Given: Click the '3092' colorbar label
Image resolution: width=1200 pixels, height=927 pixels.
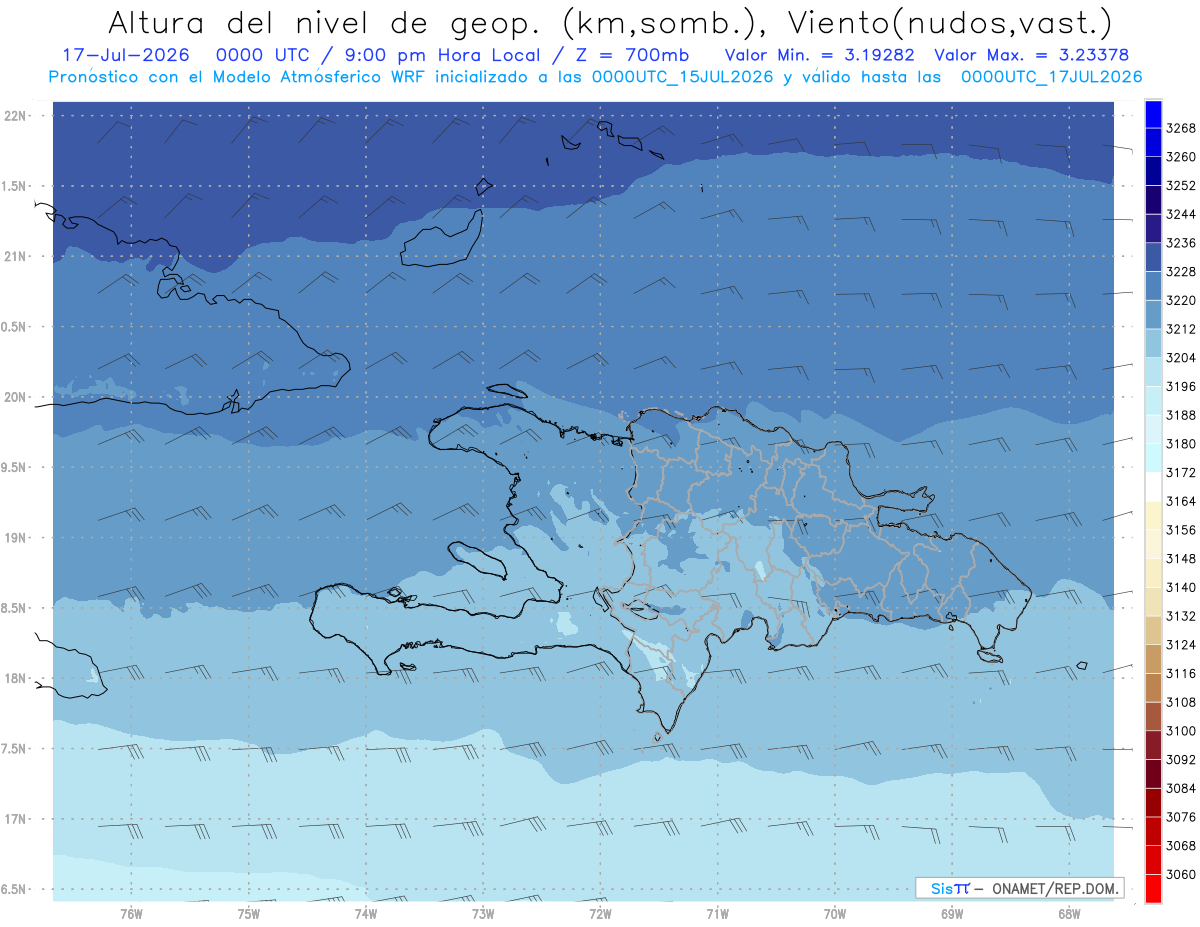Looking at the screenshot, I should click(x=1181, y=759).
